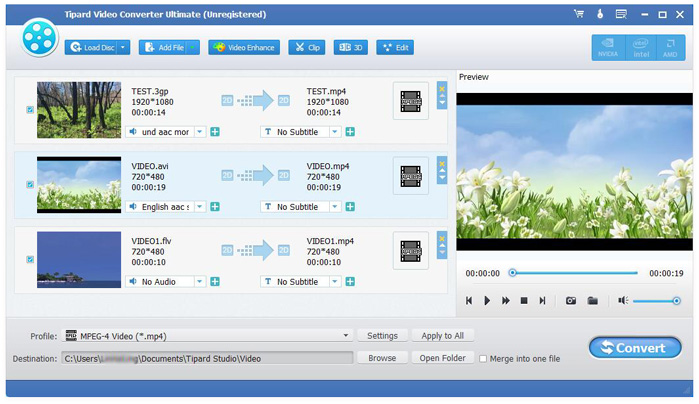Expand the Add File dropdown arrow
This screenshot has width=699, height=404.
click(193, 47)
